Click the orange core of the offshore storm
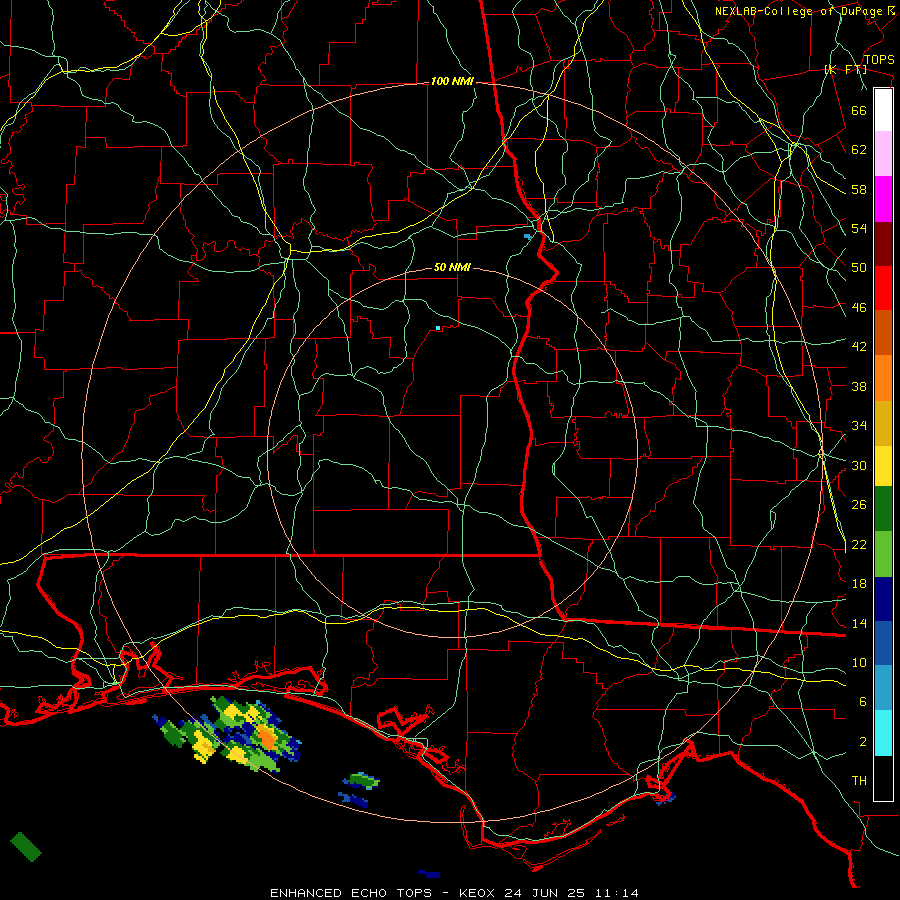 (266, 736)
